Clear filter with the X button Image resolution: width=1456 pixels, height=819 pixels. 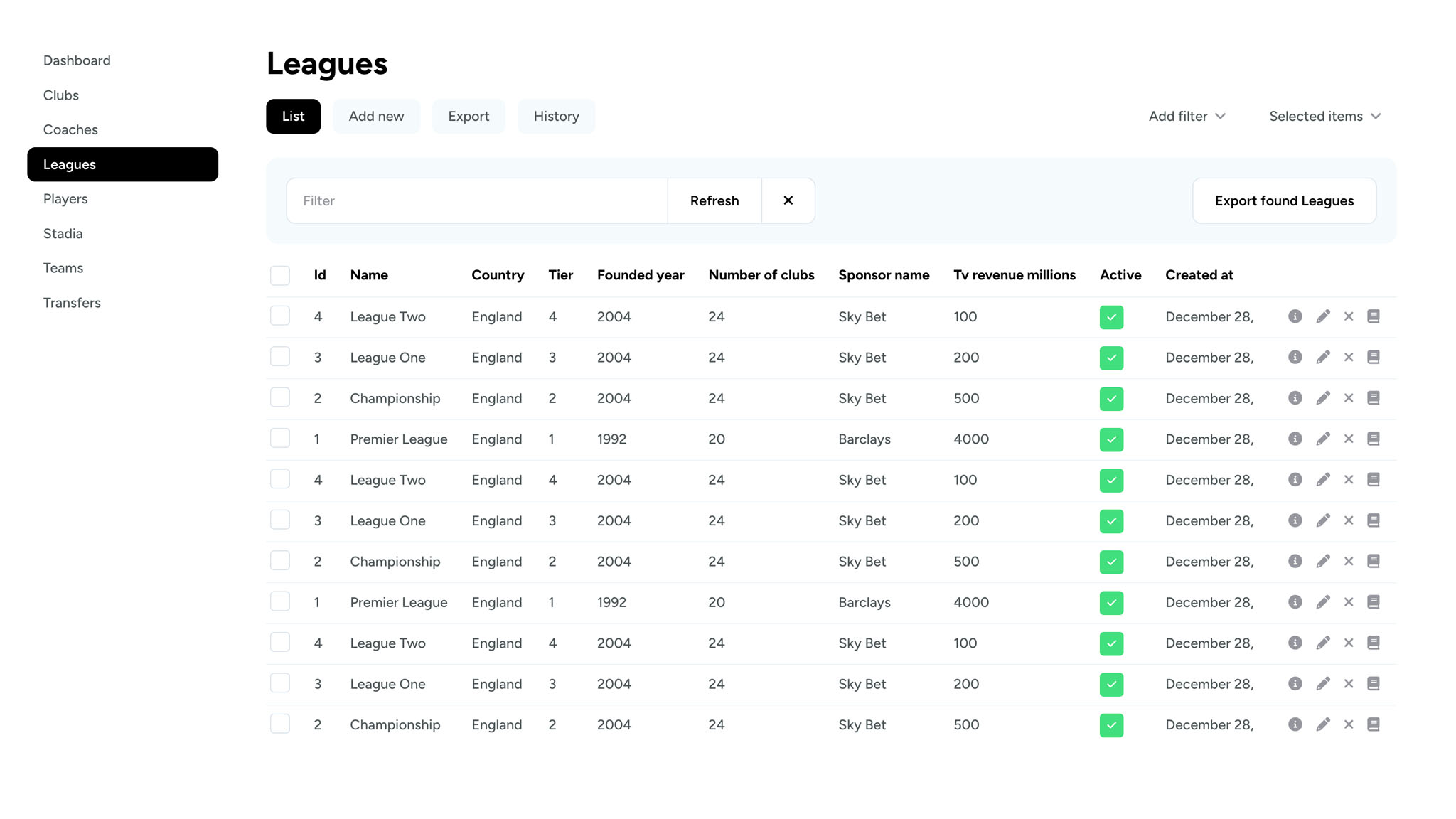788,200
